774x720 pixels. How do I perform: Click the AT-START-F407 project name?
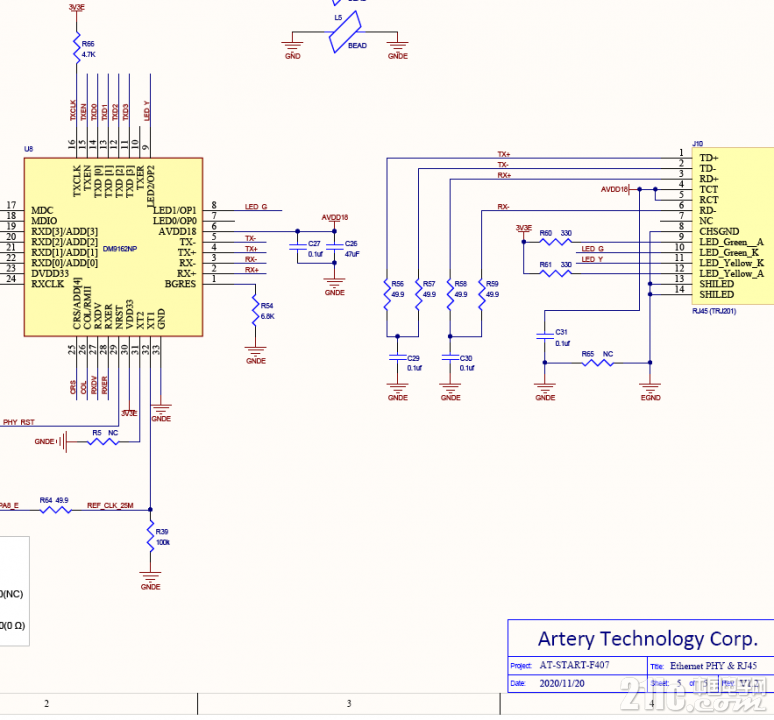pyautogui.click(x=574, y=665)
